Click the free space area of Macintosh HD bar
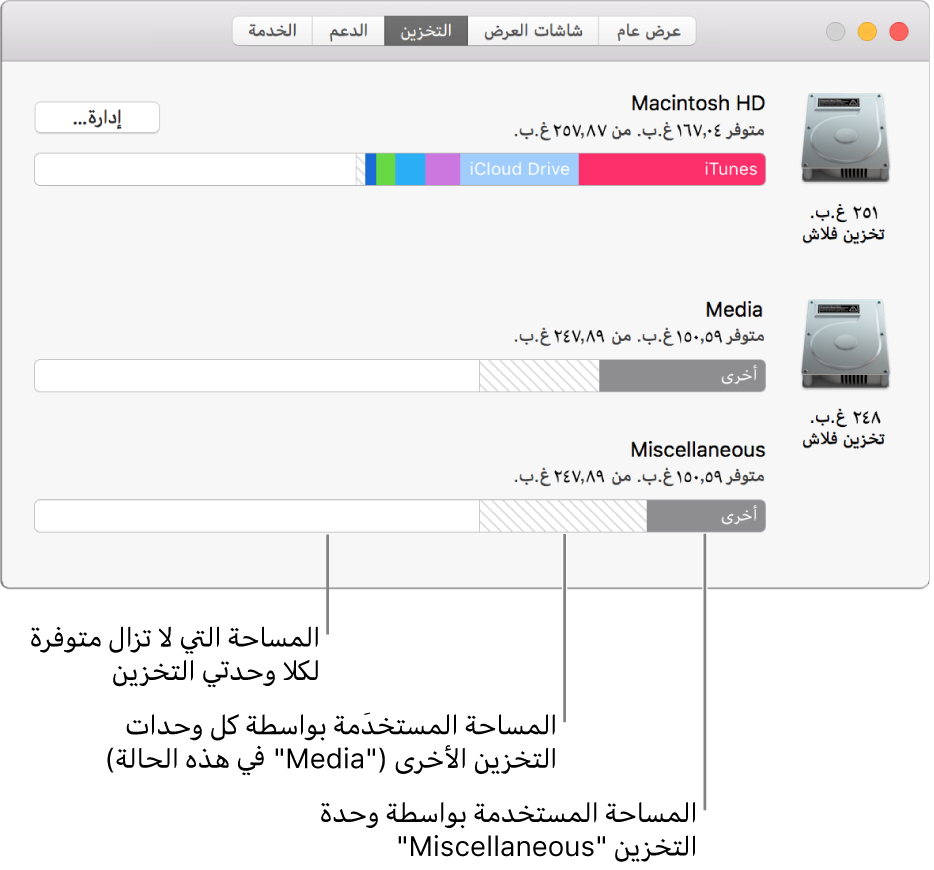This screenshot has width=934, height=870. click(195, 169)
